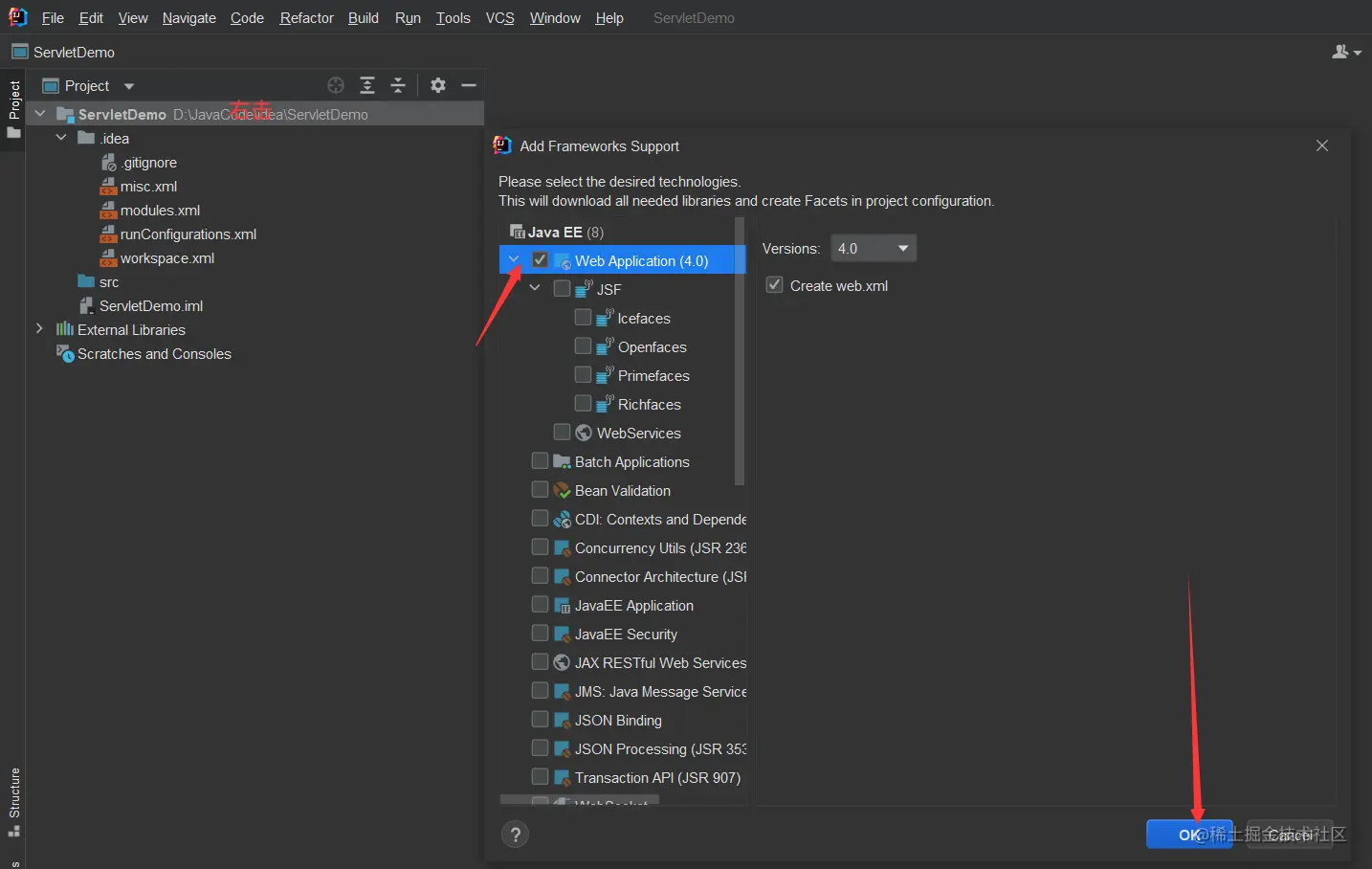Close the Add Frameworks Support dialog

[x=1322, y=145]
